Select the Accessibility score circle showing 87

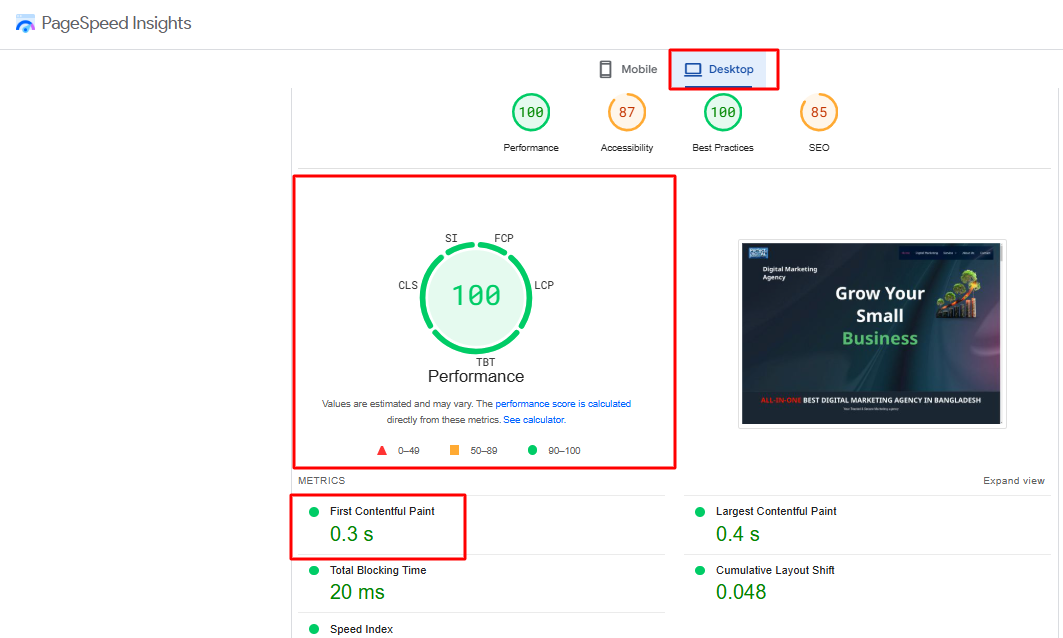627,112
